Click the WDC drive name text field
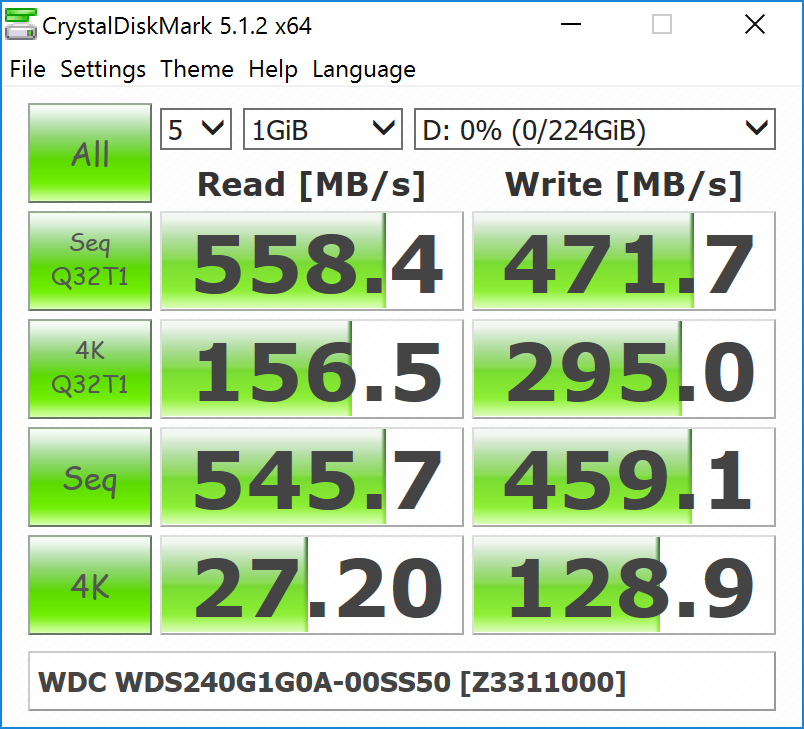Image resolution: width=804 pixels, height=729 pixels. click(401, 682)
